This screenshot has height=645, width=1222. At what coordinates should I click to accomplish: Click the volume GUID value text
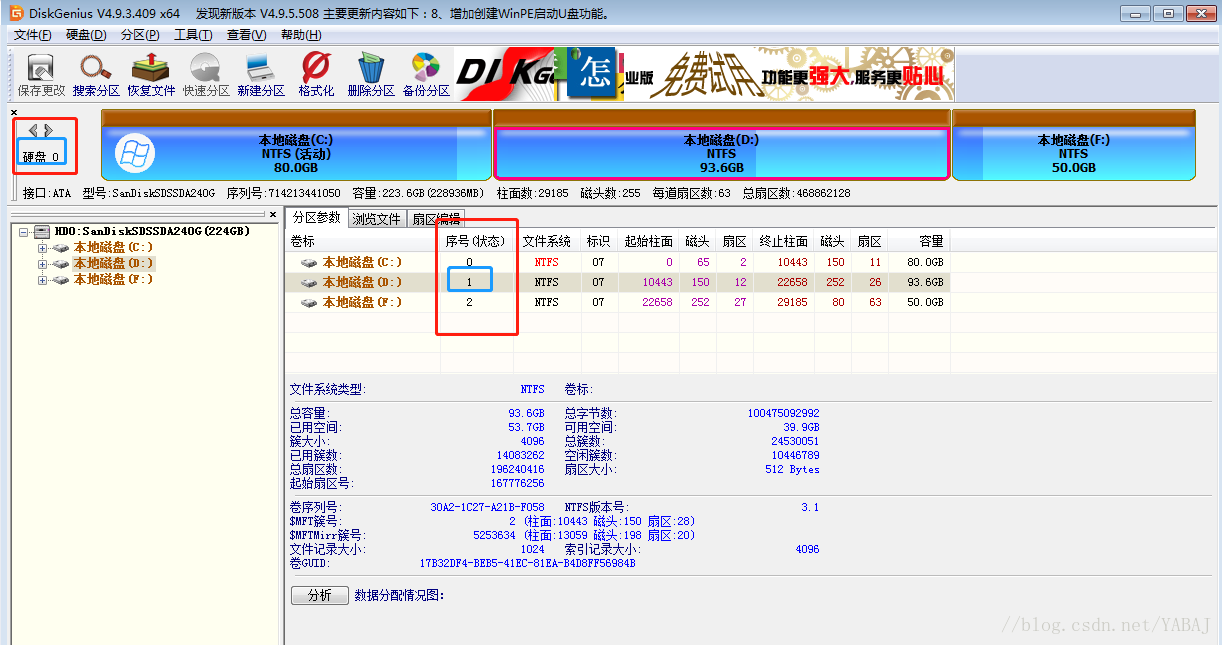coord(527,563)
